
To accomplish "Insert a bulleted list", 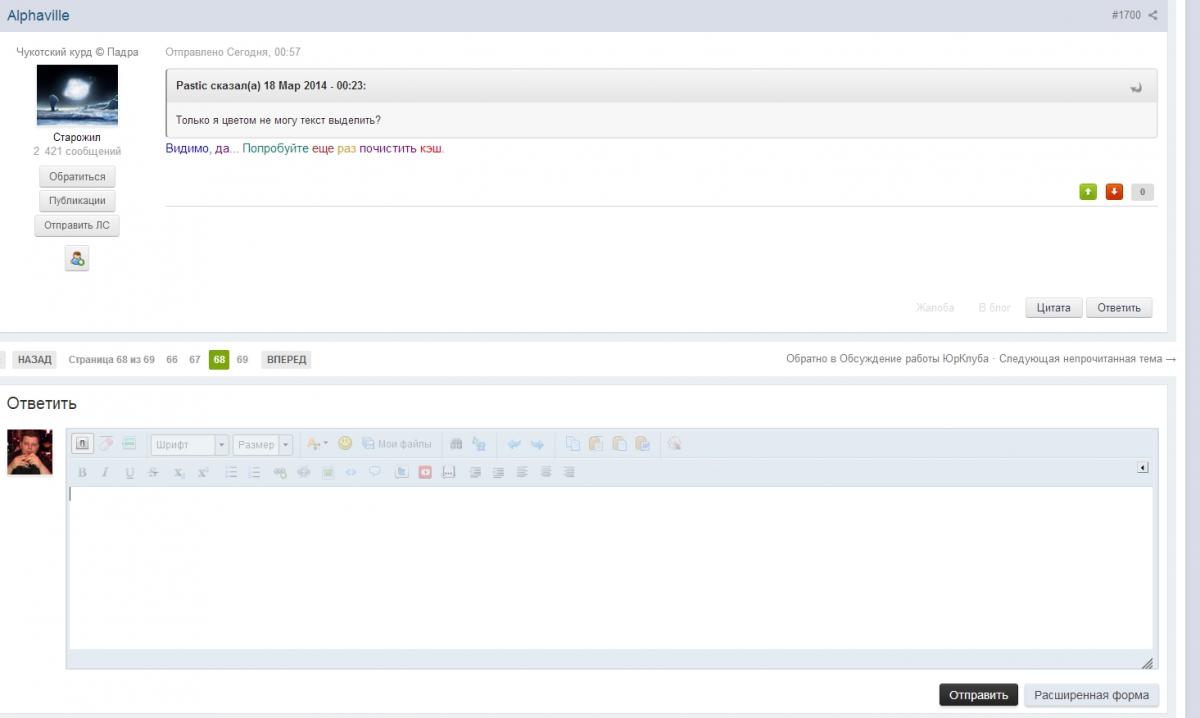I will coord(231,473).
